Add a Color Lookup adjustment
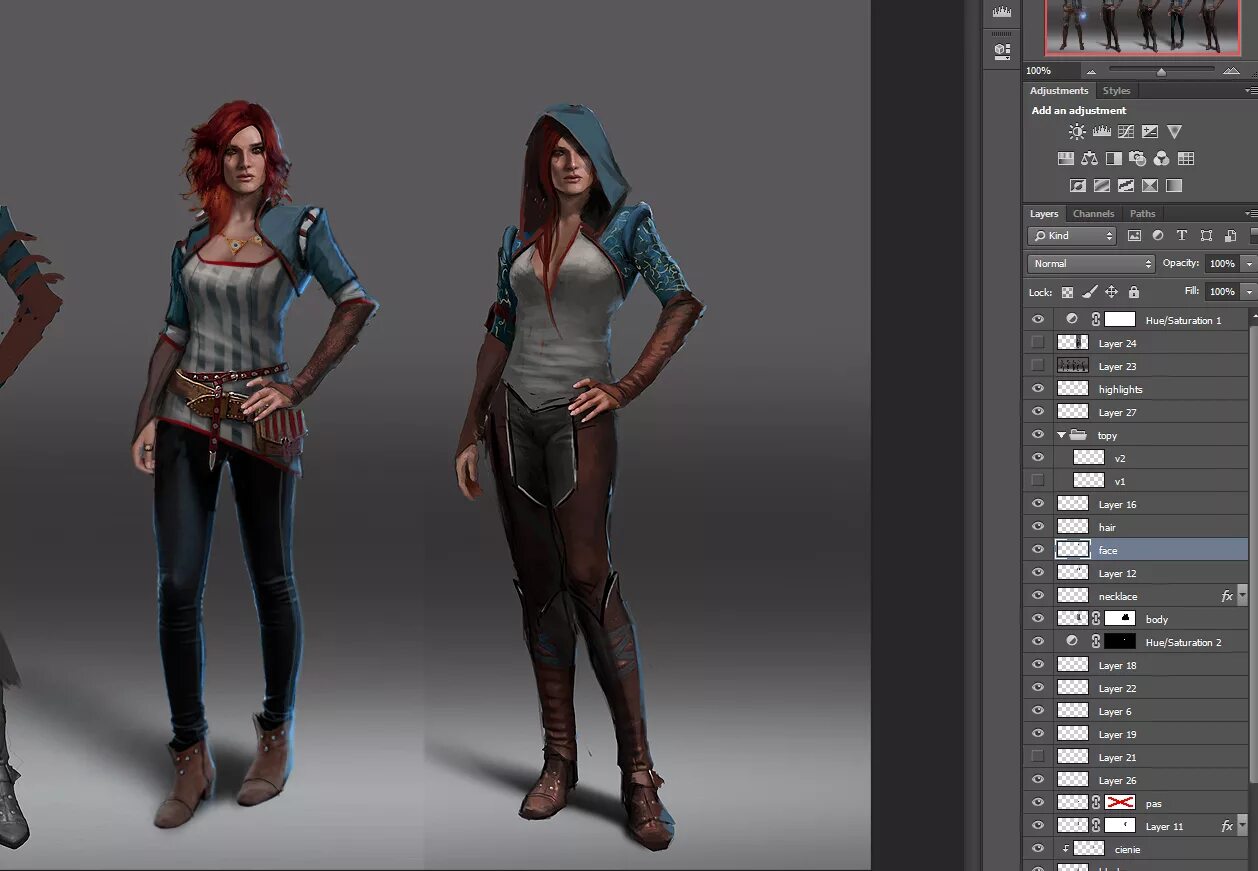Screen dimensions: 1258x871 coord(1186,159)
